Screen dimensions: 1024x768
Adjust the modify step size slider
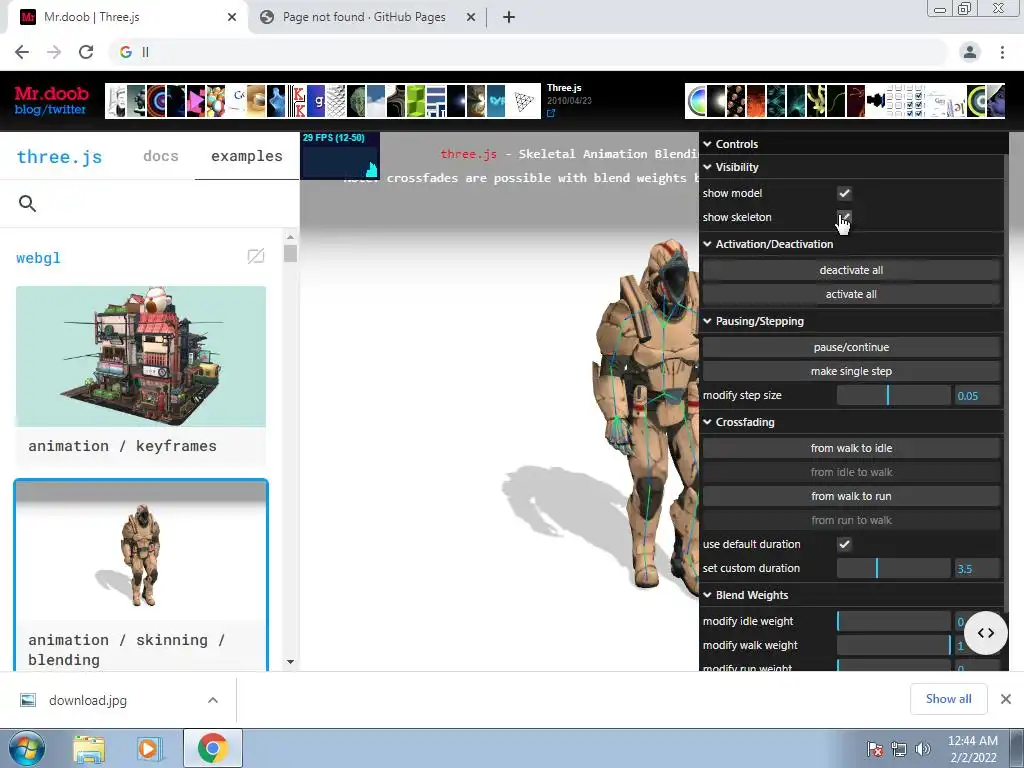click(x=893, y=396)
